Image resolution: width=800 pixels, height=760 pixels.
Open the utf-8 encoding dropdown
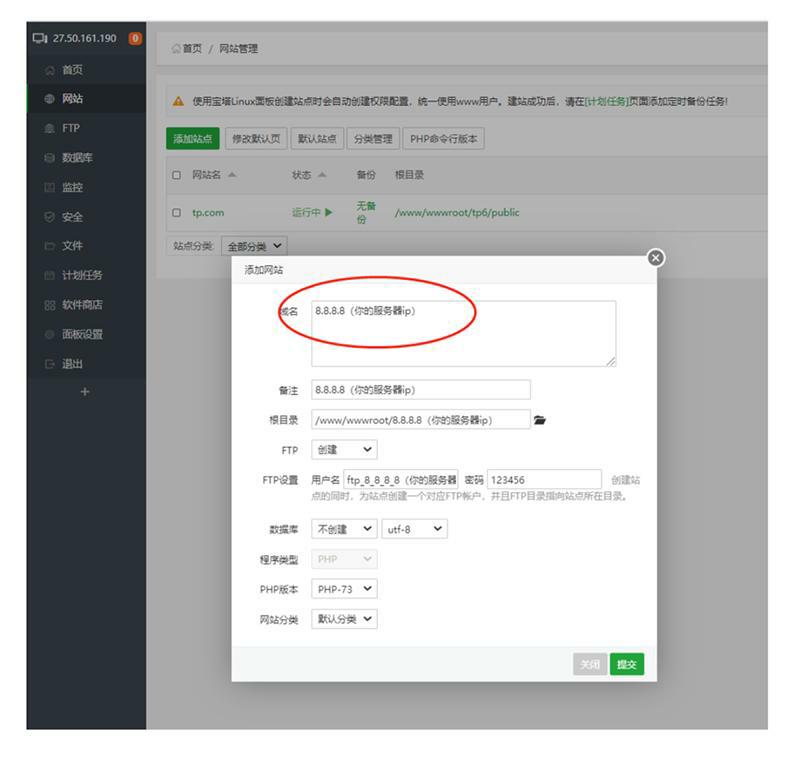(414, 529)
